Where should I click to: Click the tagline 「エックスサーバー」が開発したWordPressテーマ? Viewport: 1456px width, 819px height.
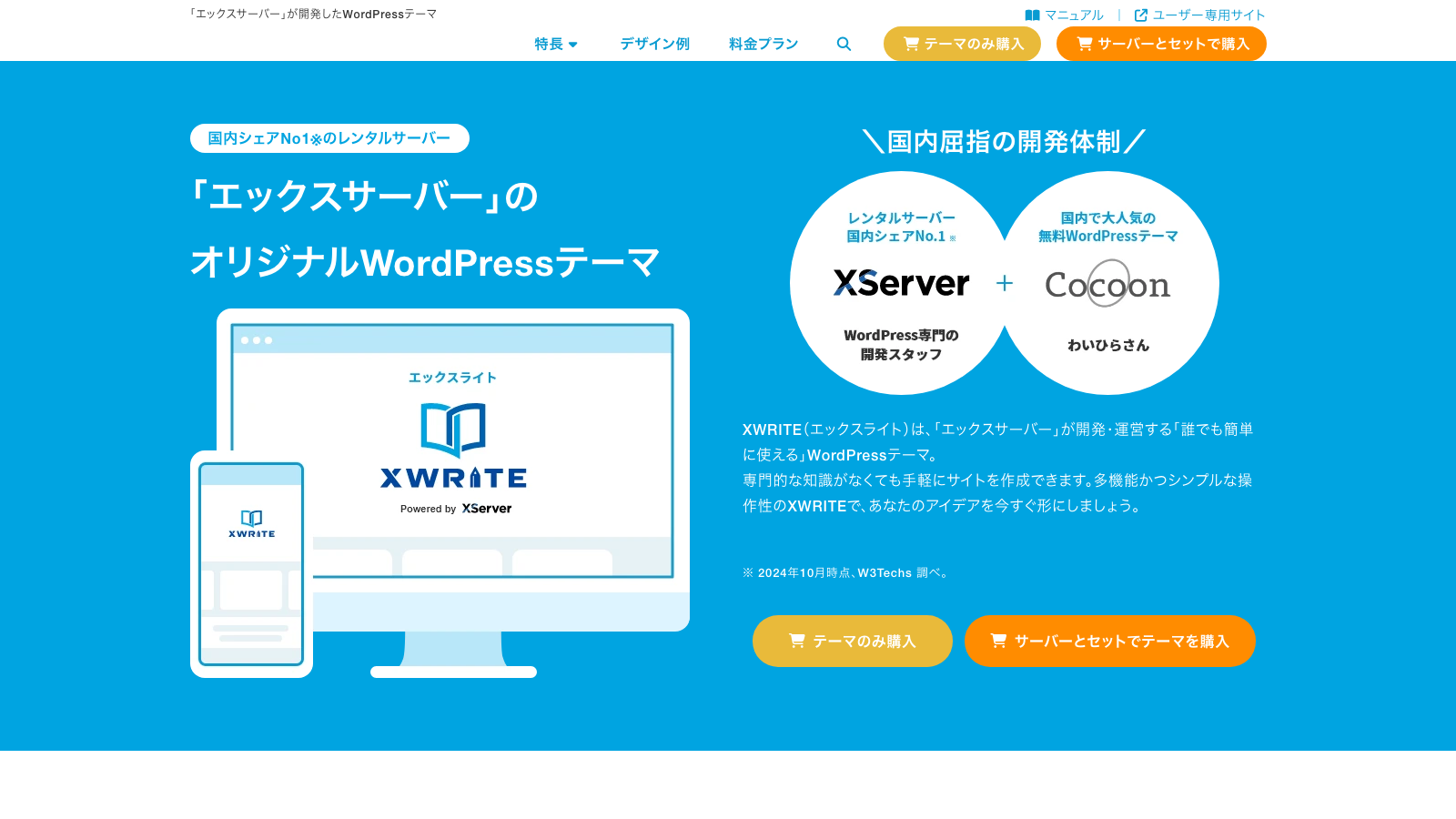pyautogui.click(x=313, y=15)
